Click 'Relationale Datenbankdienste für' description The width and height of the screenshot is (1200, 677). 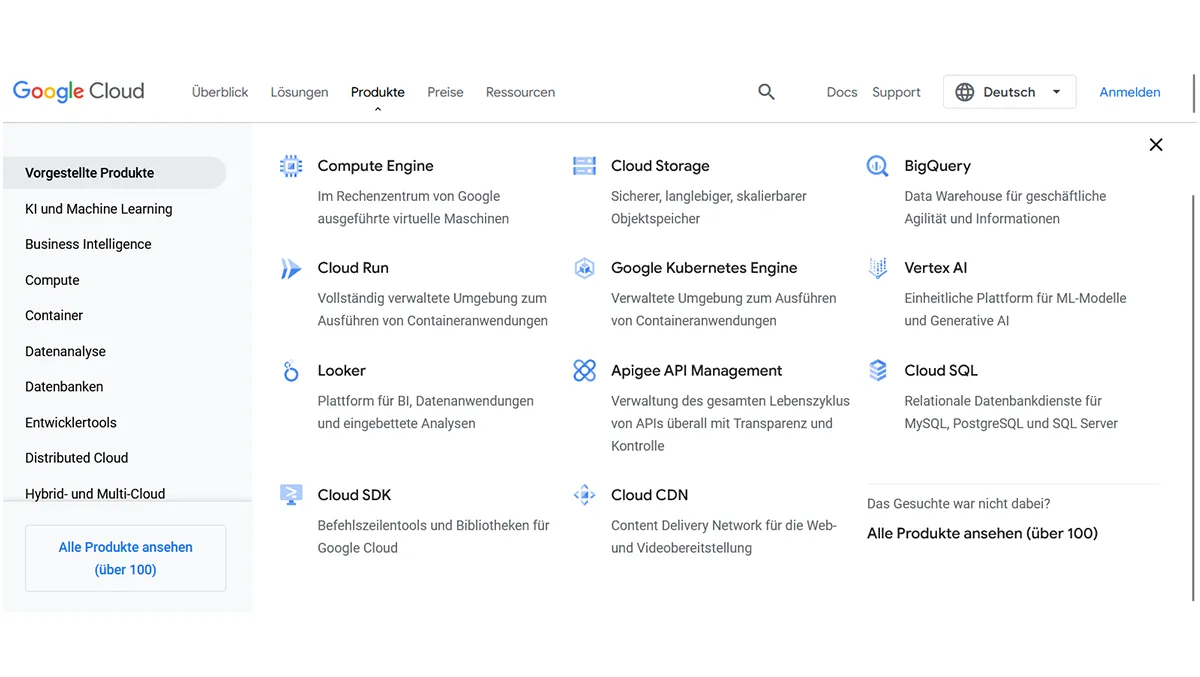1003,401
